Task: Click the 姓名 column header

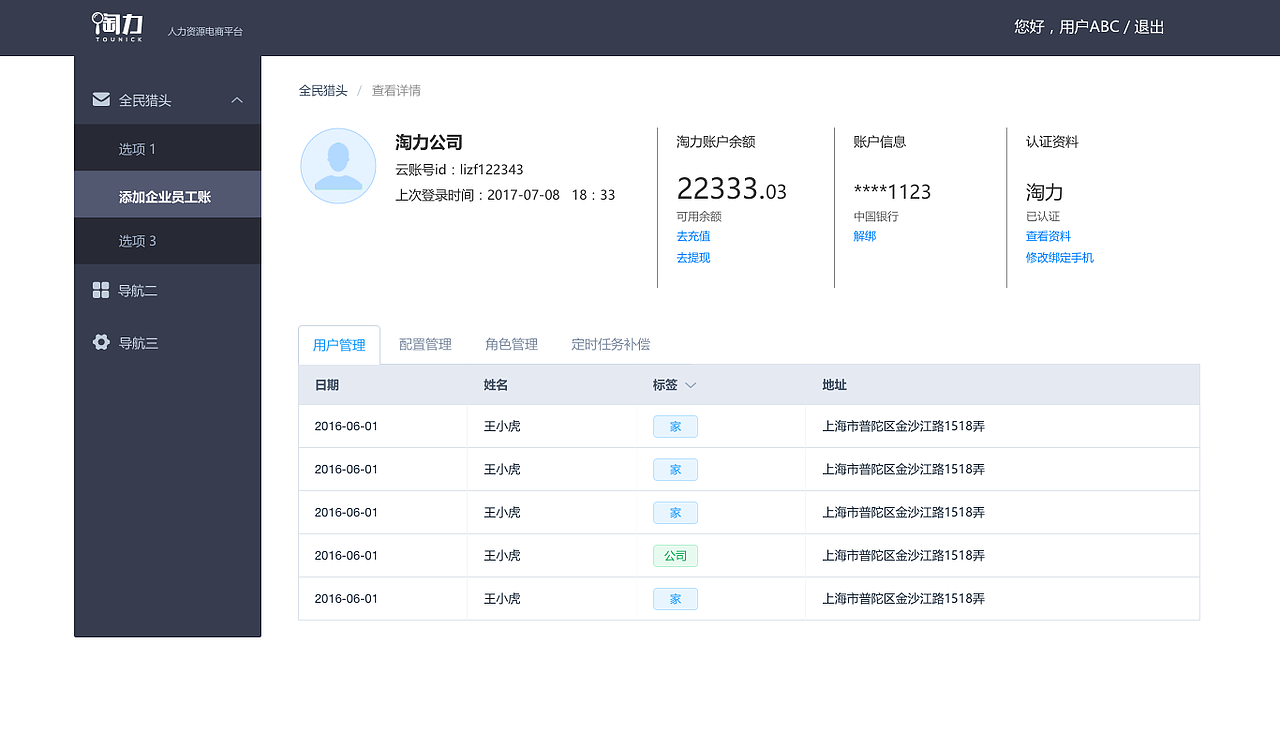Action: (496, 385)
